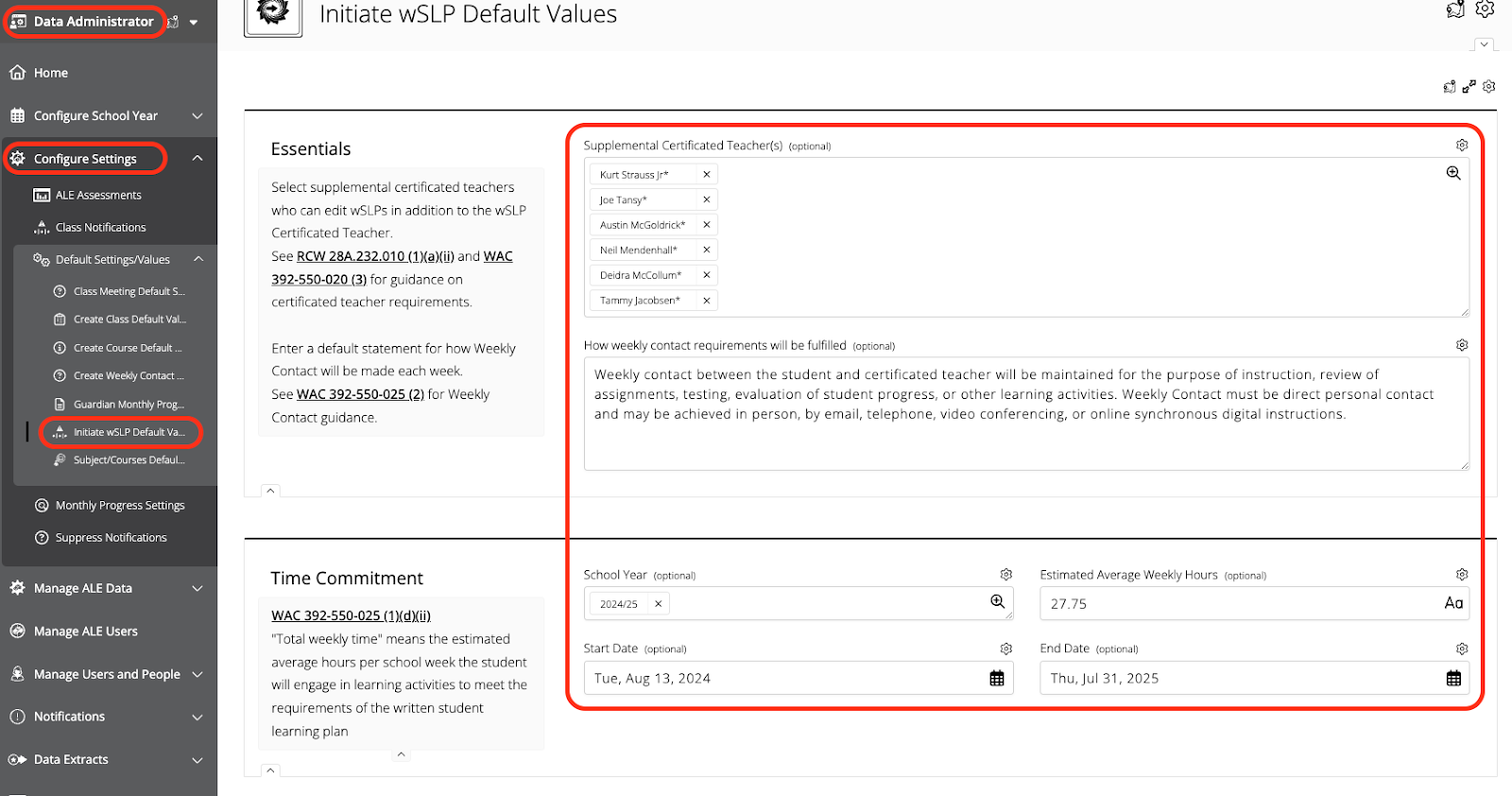
Task: Open the WAC 392-550-025 (2) link
Action: tap(360, 394)
